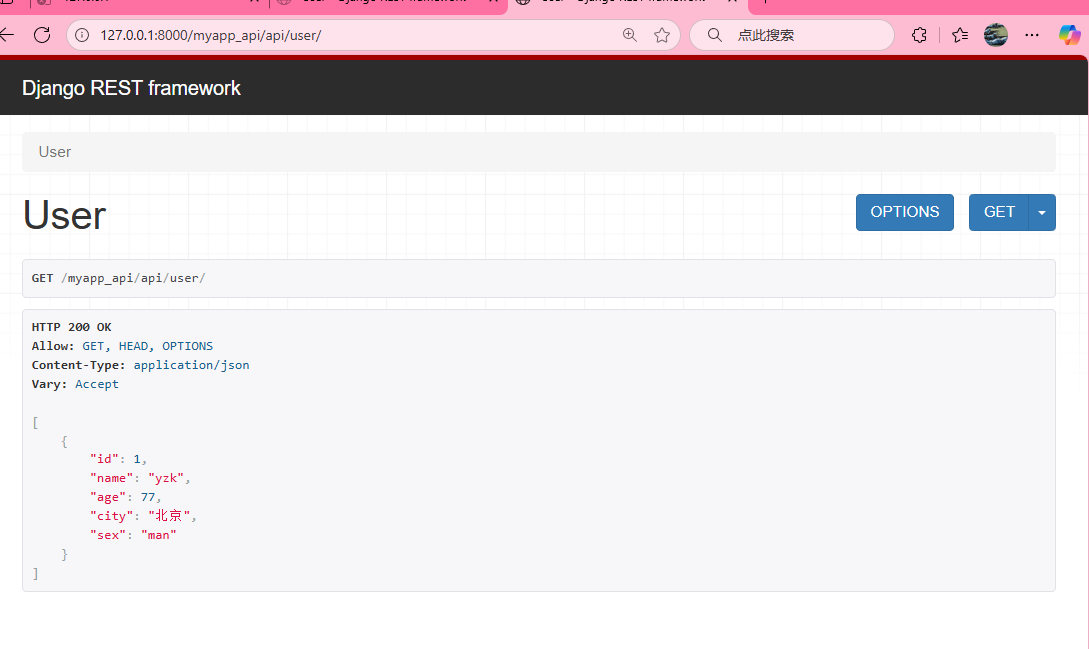The height and width of the screenshot is (649, 1089).
Task: Add this page to favorites star icon
Action: pyautogui.click(x=662, y=35)
